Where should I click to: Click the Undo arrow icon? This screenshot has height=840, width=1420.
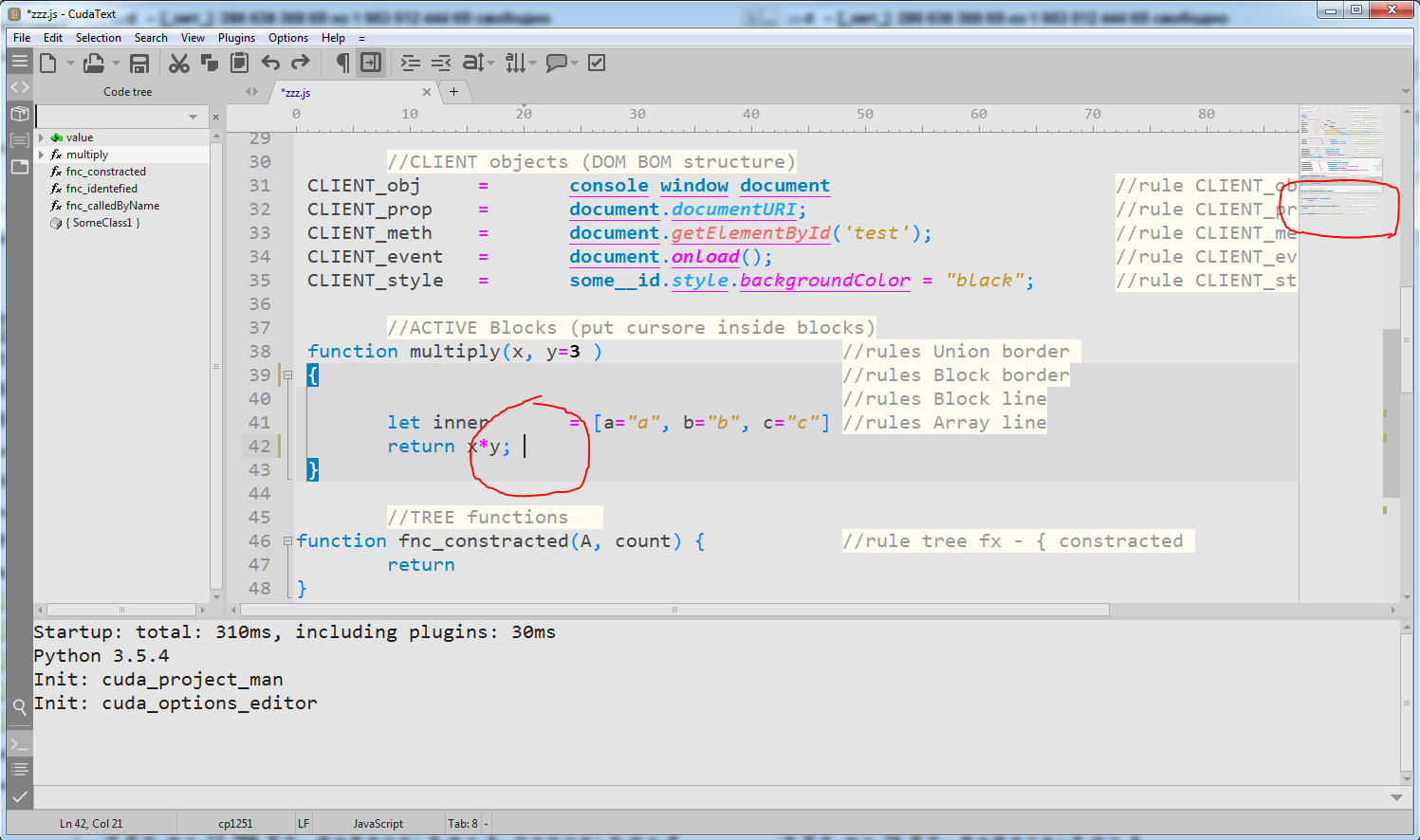[270, 64]
